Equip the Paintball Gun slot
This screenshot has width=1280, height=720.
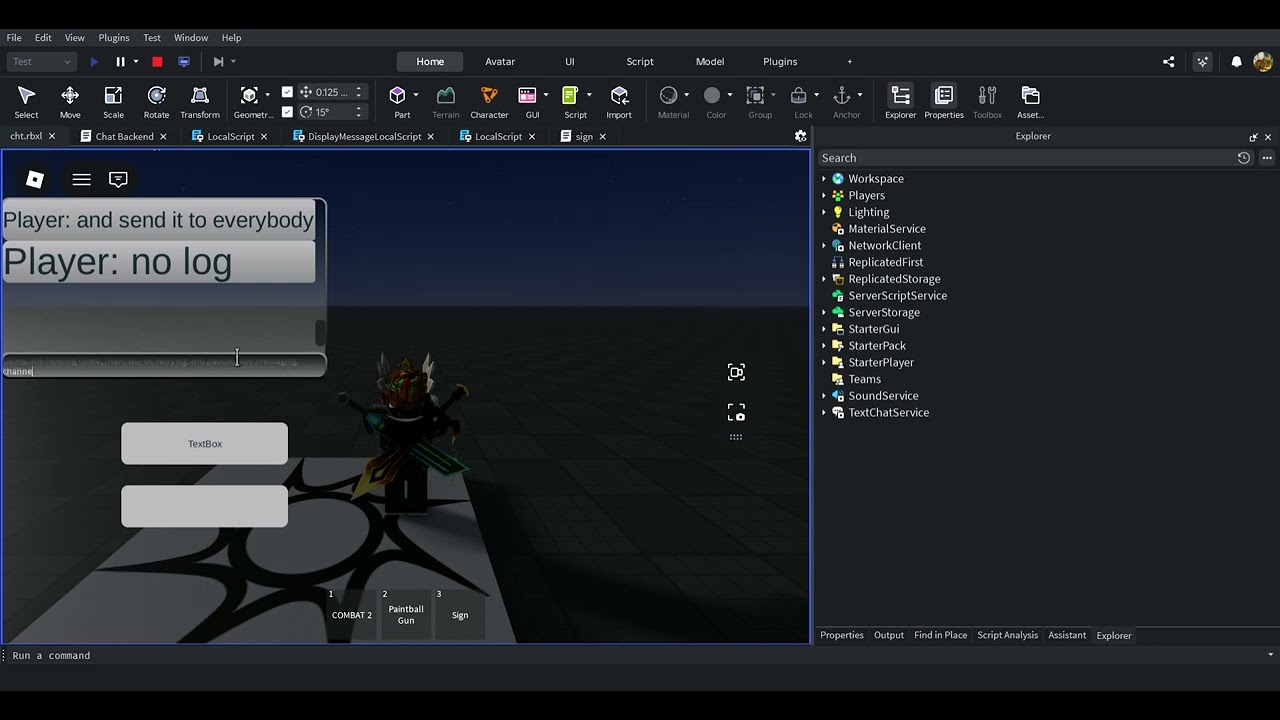tap(406, 613)
